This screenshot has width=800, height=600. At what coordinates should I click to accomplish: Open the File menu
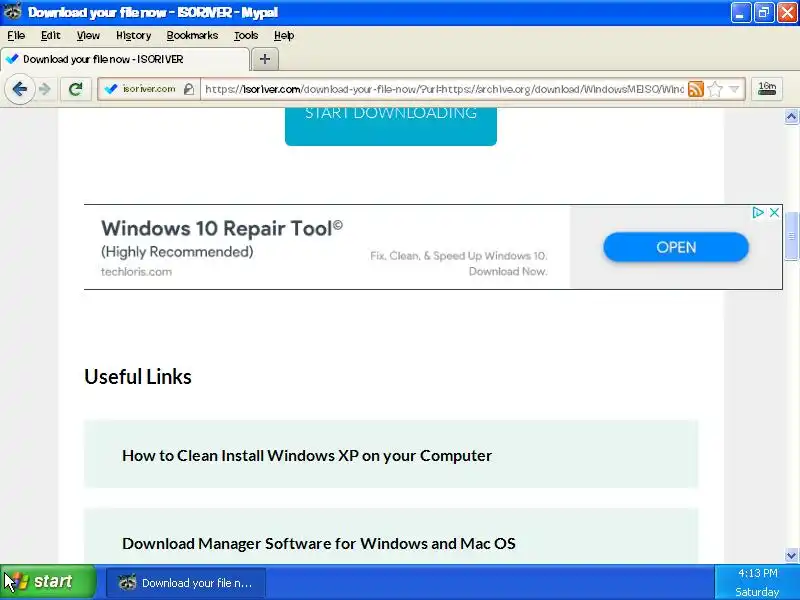[16, 35]
